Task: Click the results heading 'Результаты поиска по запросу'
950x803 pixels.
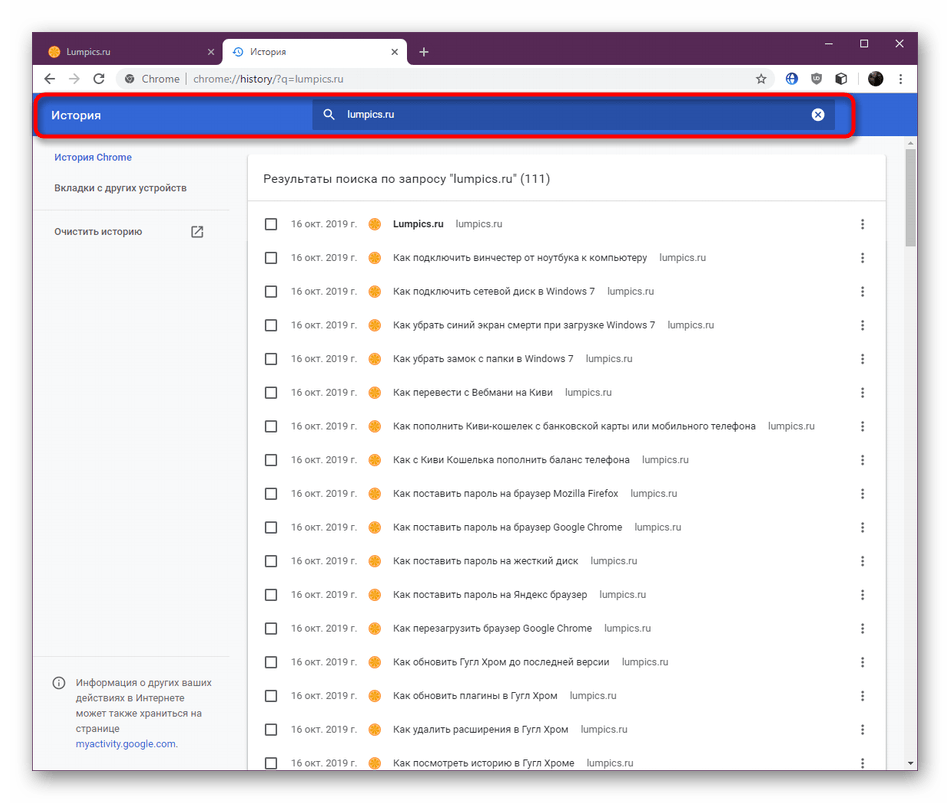Action: (406, 179)
